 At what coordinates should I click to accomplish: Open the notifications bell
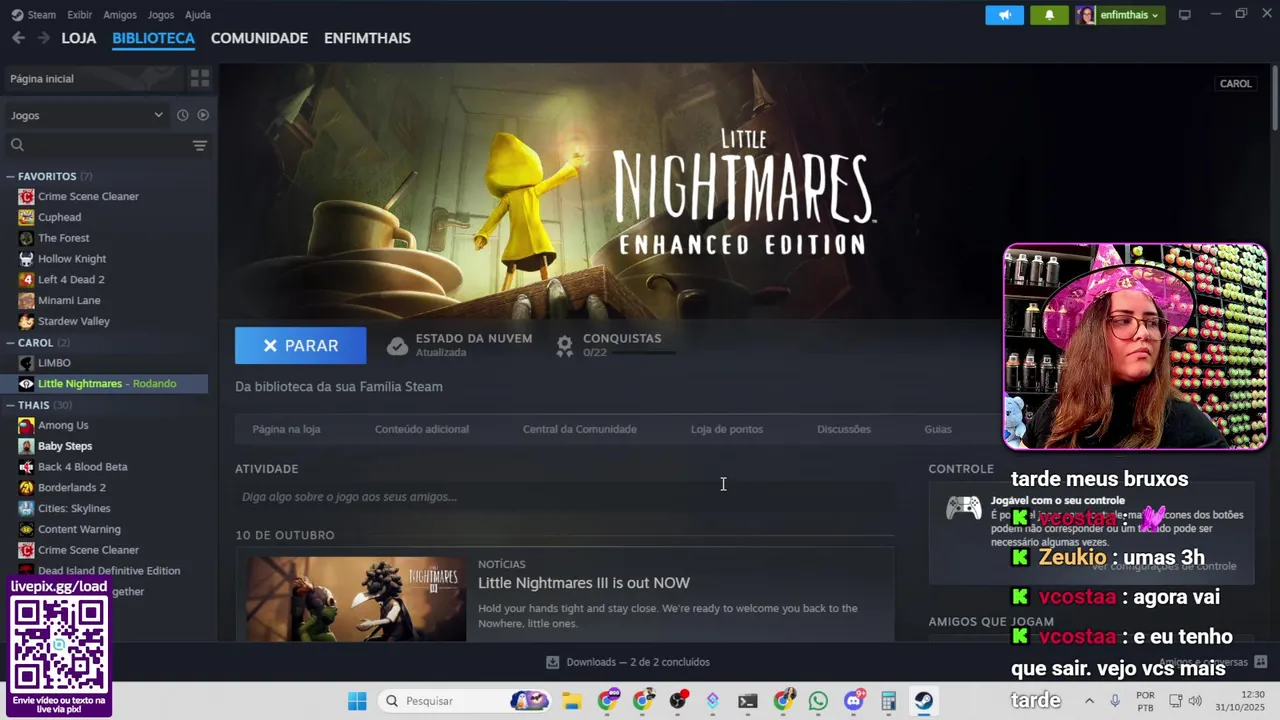pyautogui.click(x=1049, y=15)
